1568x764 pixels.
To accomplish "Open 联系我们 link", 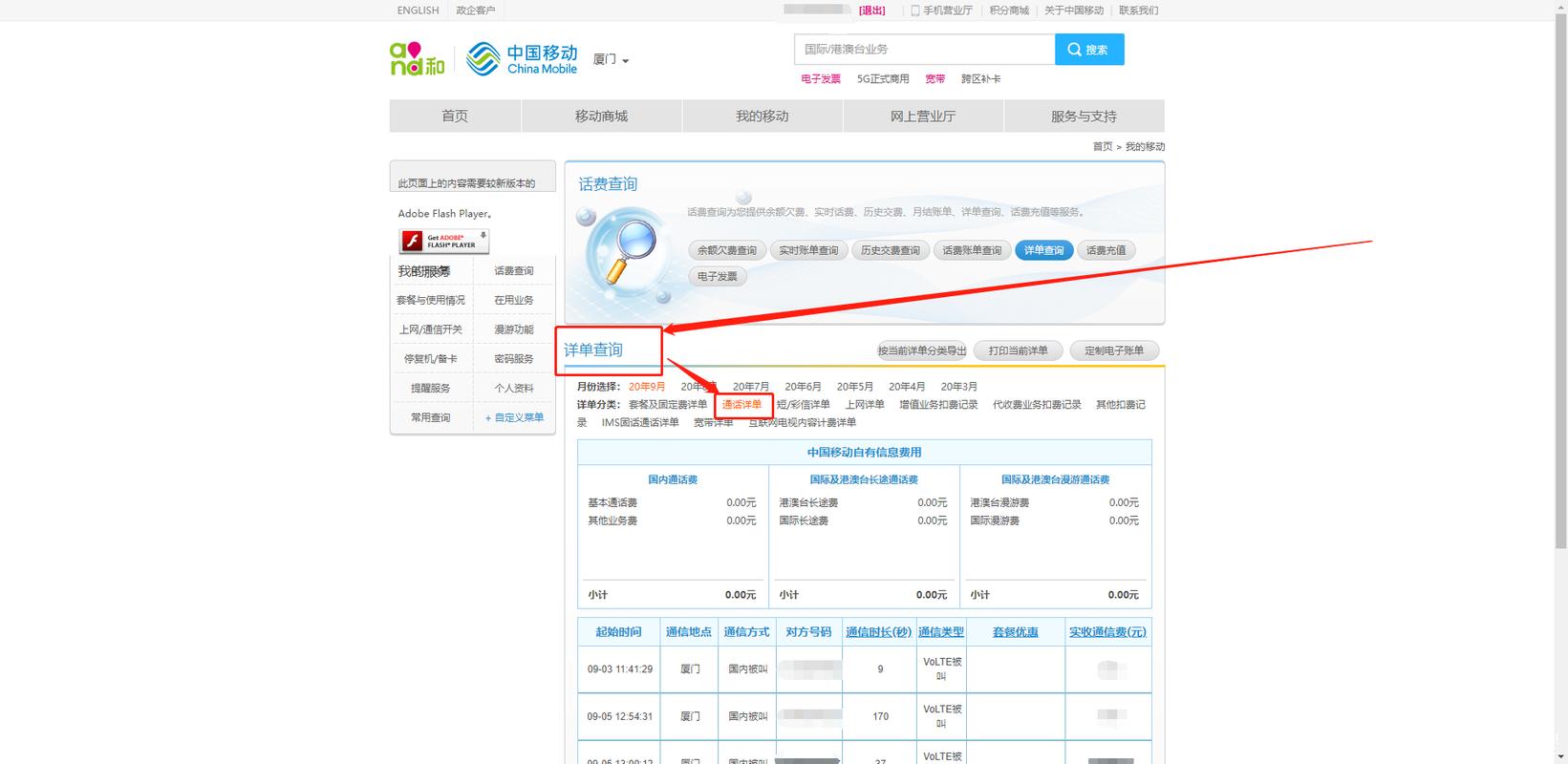I will coord(1138,11).
